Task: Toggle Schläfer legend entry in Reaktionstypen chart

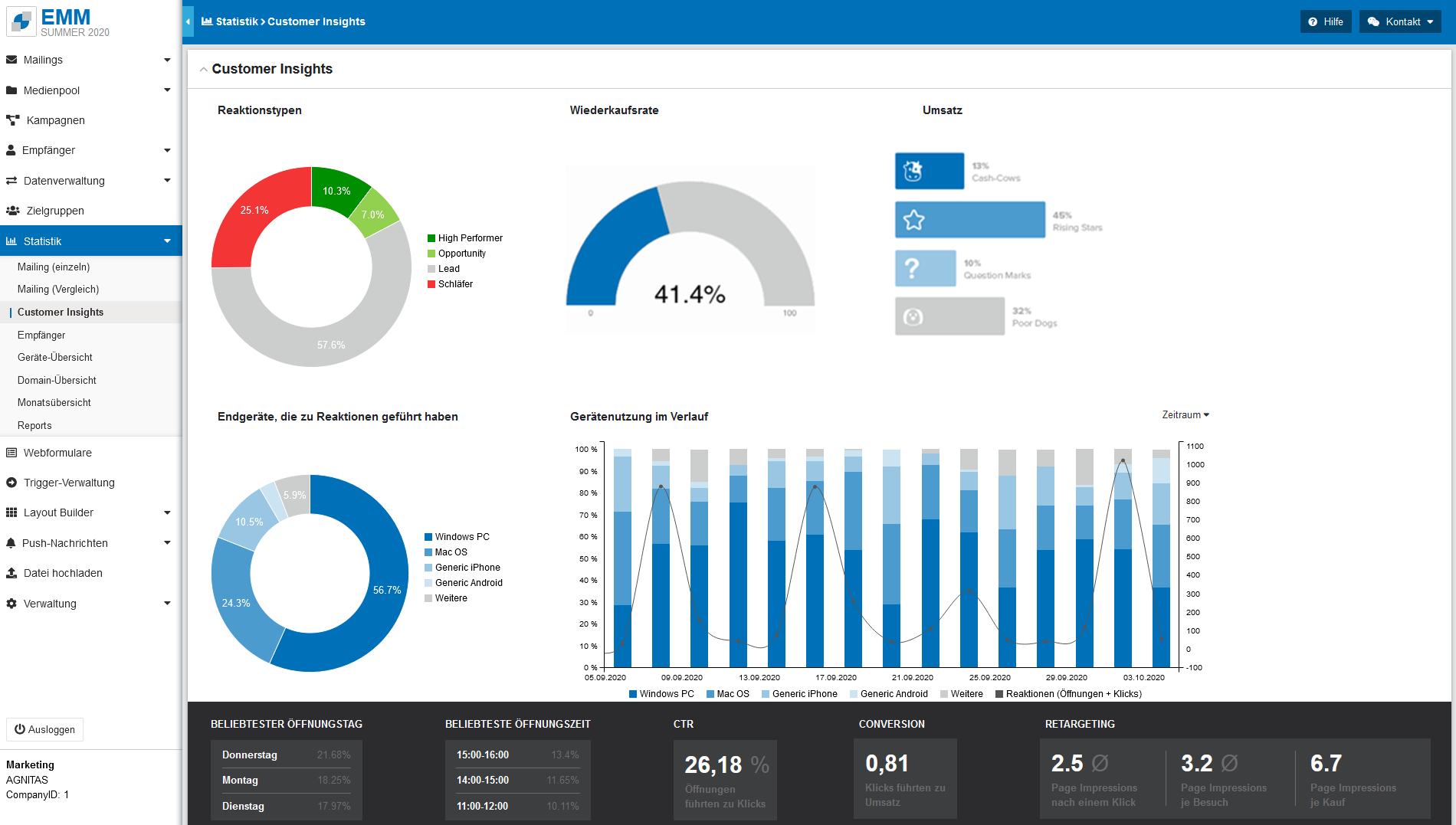Action: point(450,284)
